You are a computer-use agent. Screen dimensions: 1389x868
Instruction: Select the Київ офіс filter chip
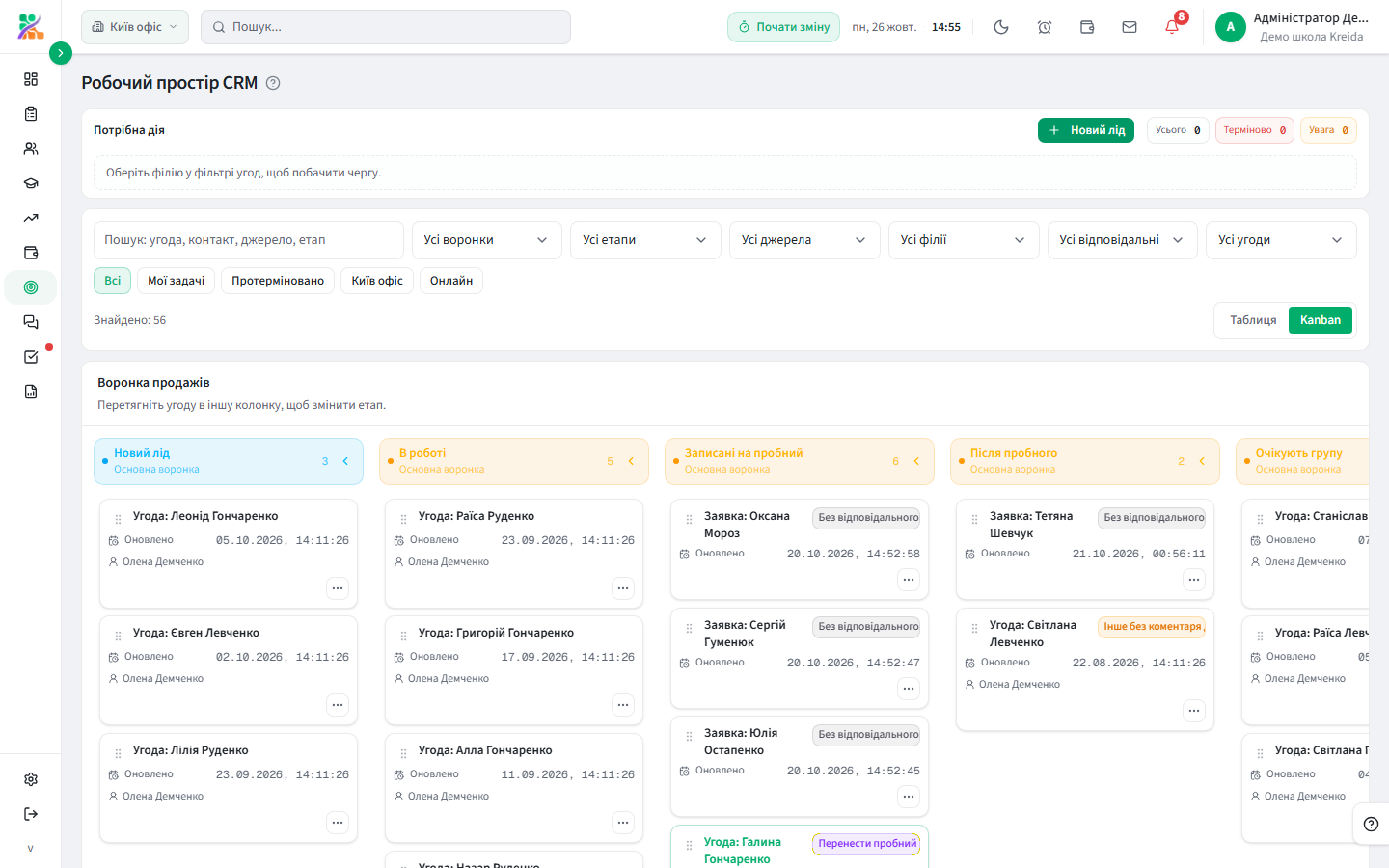(377, 281)
